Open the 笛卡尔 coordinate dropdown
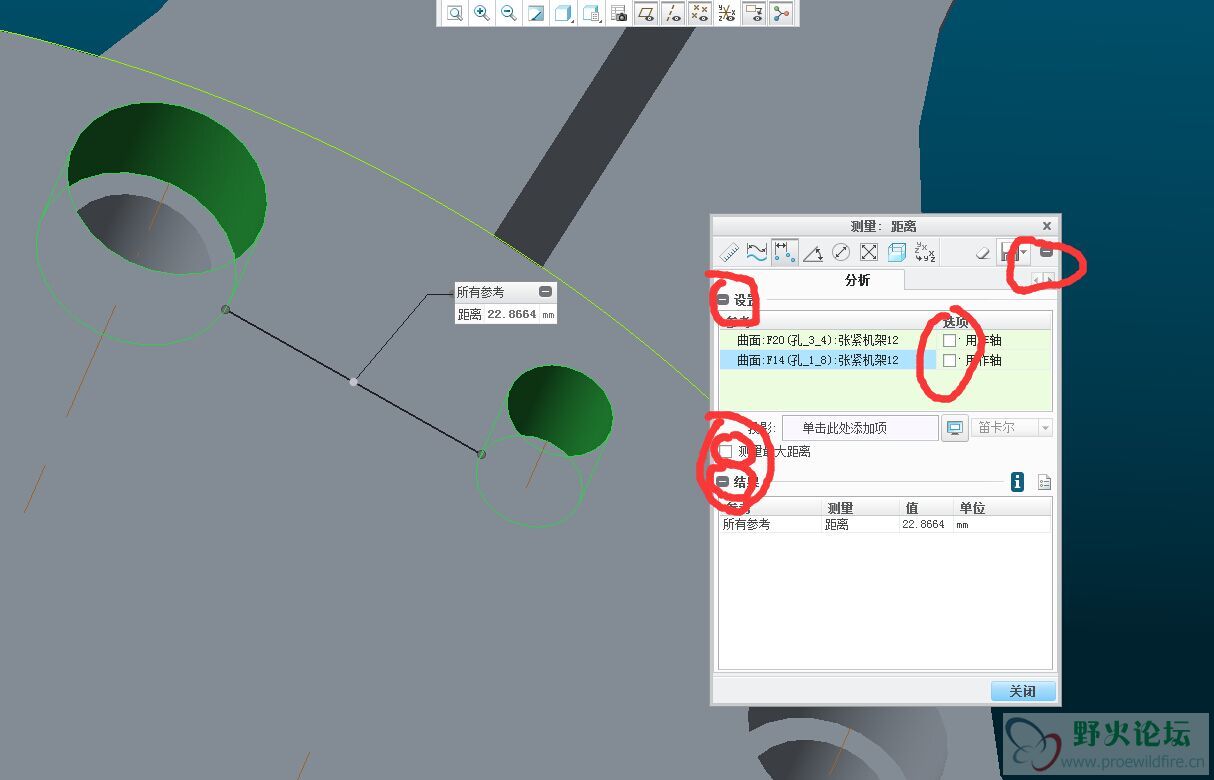 point(1011,428)
